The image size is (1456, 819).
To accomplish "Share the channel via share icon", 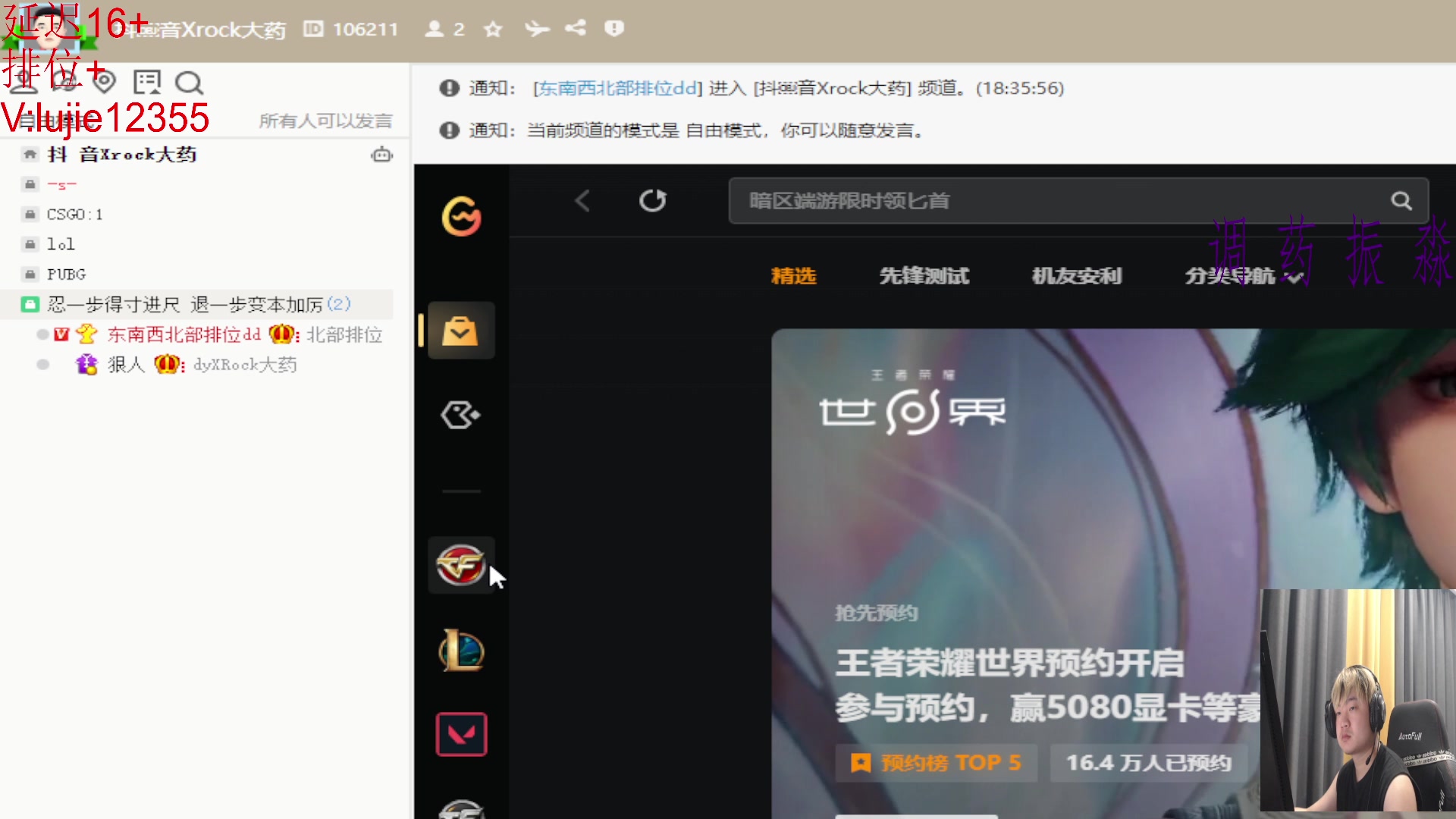I will [576, 28].
